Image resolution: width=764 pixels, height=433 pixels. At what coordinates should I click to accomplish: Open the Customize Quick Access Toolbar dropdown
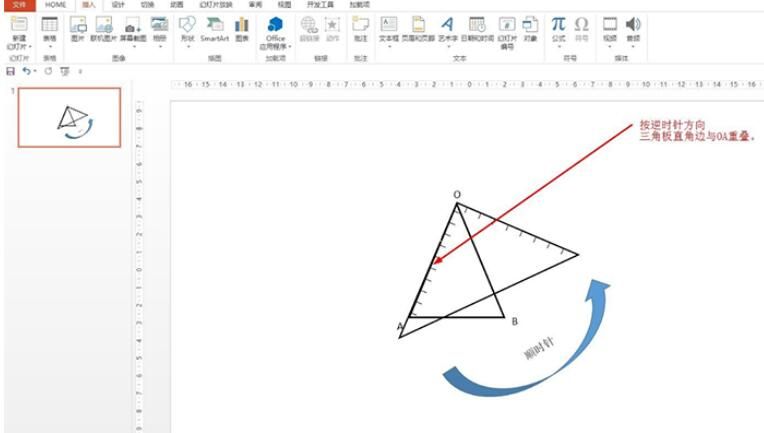pyautogui.click(x=80, y=71)
